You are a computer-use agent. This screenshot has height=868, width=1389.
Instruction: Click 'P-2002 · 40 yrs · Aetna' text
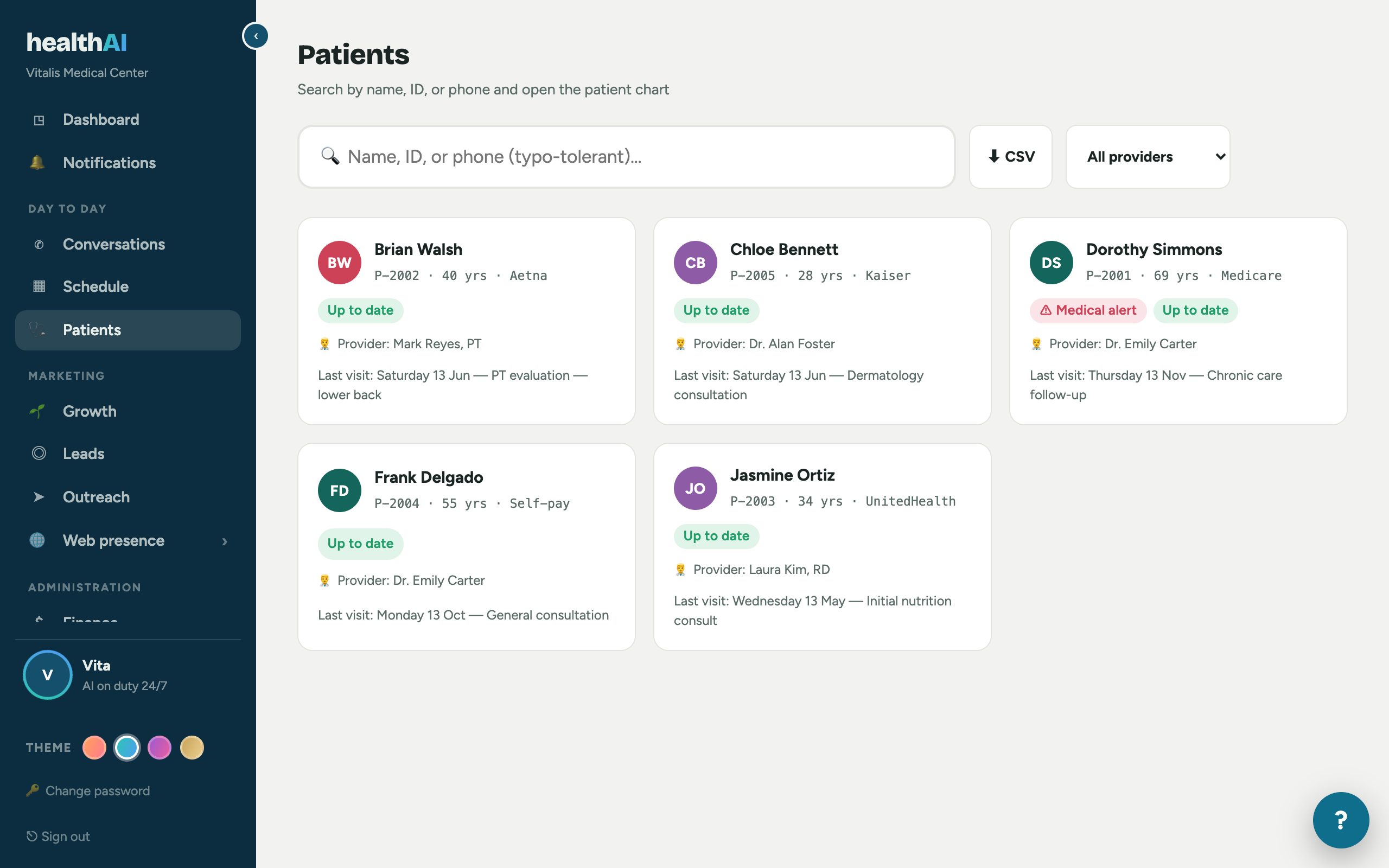click(460, 276)
